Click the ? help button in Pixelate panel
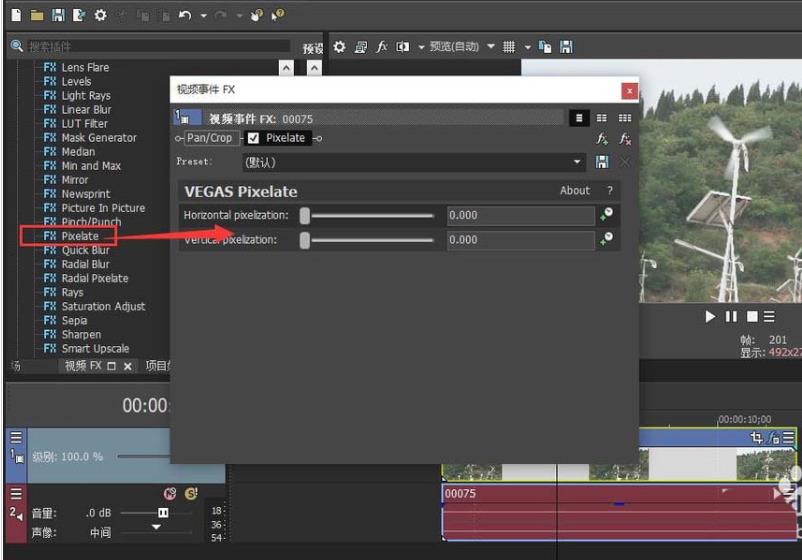Screen dimensions: 802x560 click(x=610, y=191)
